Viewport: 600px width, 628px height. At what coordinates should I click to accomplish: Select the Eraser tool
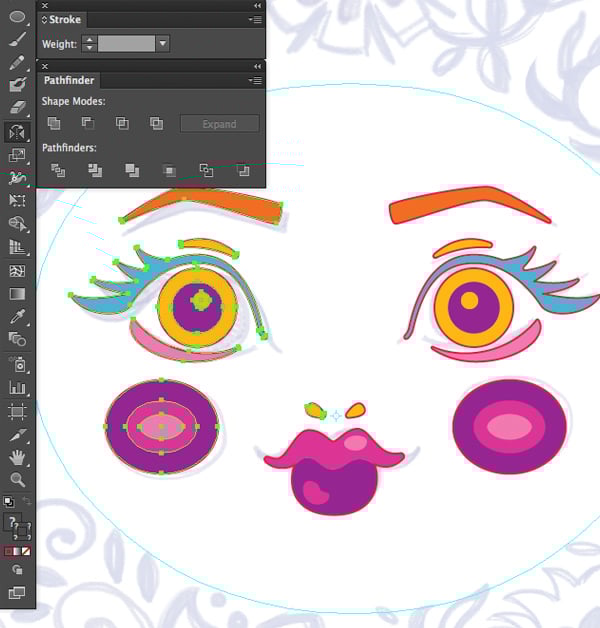click(17, 107)
